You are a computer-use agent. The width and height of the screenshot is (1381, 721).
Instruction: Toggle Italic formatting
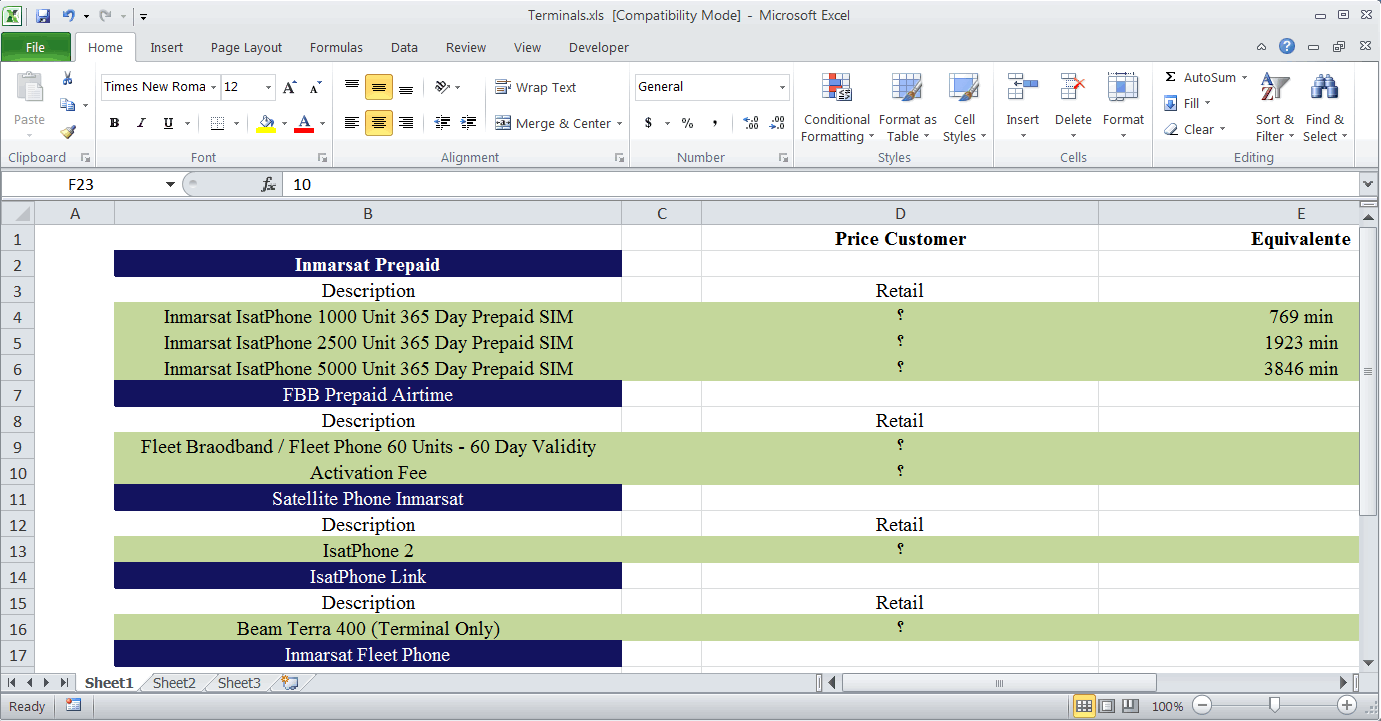click(x=141, y=123)
